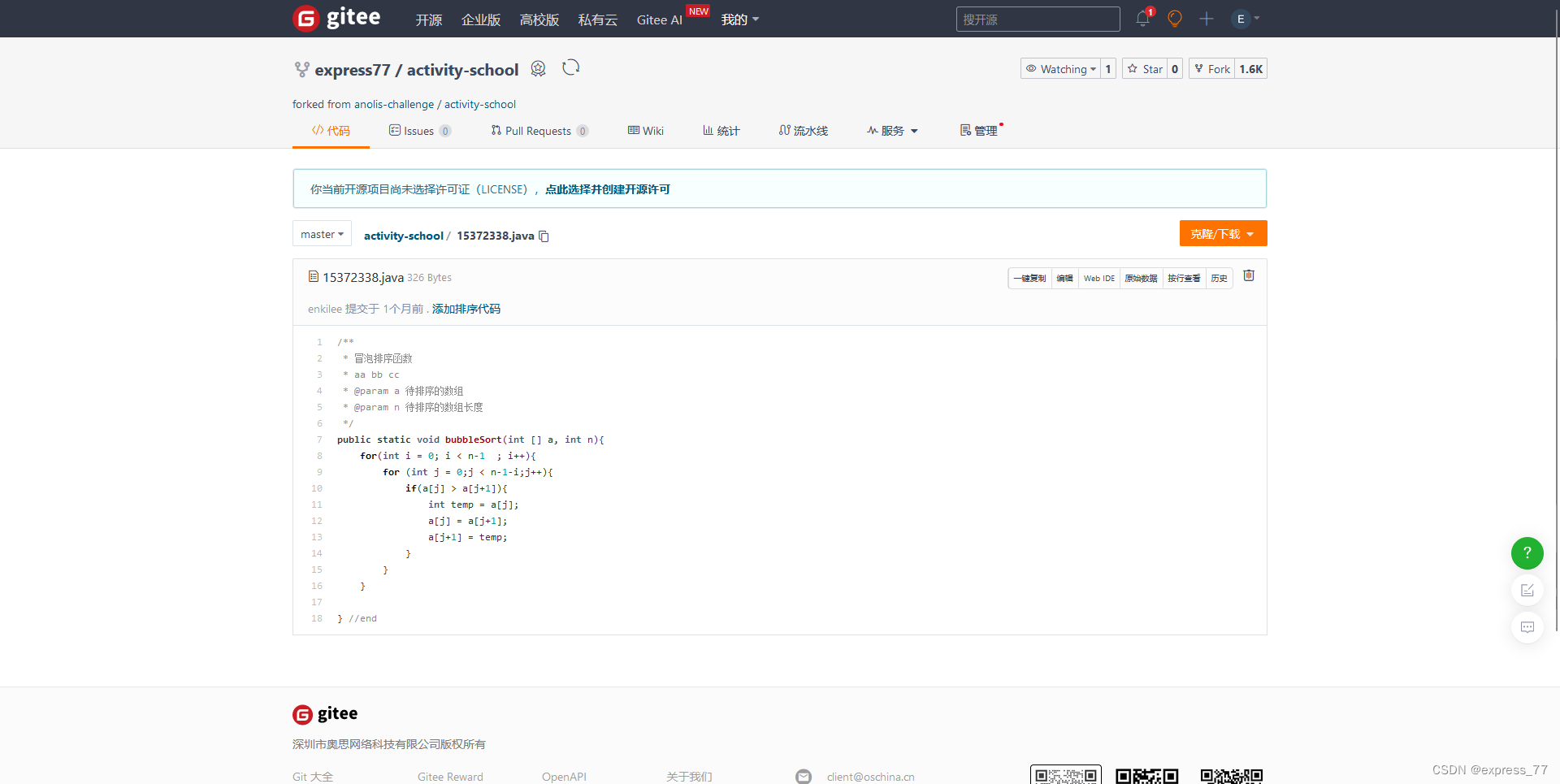This screenshot has width=1560, height=784.
Task: Click 私有云 in the top navigation
Action: point(598,19)
